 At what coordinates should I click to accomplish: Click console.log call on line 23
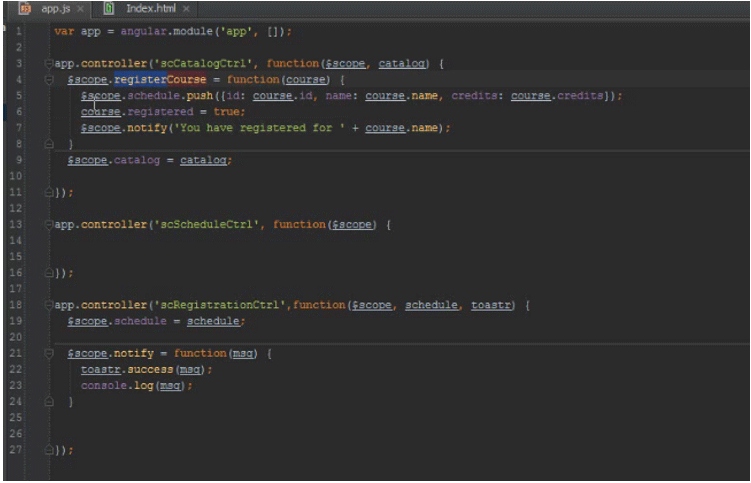click(x=117, y=386)
